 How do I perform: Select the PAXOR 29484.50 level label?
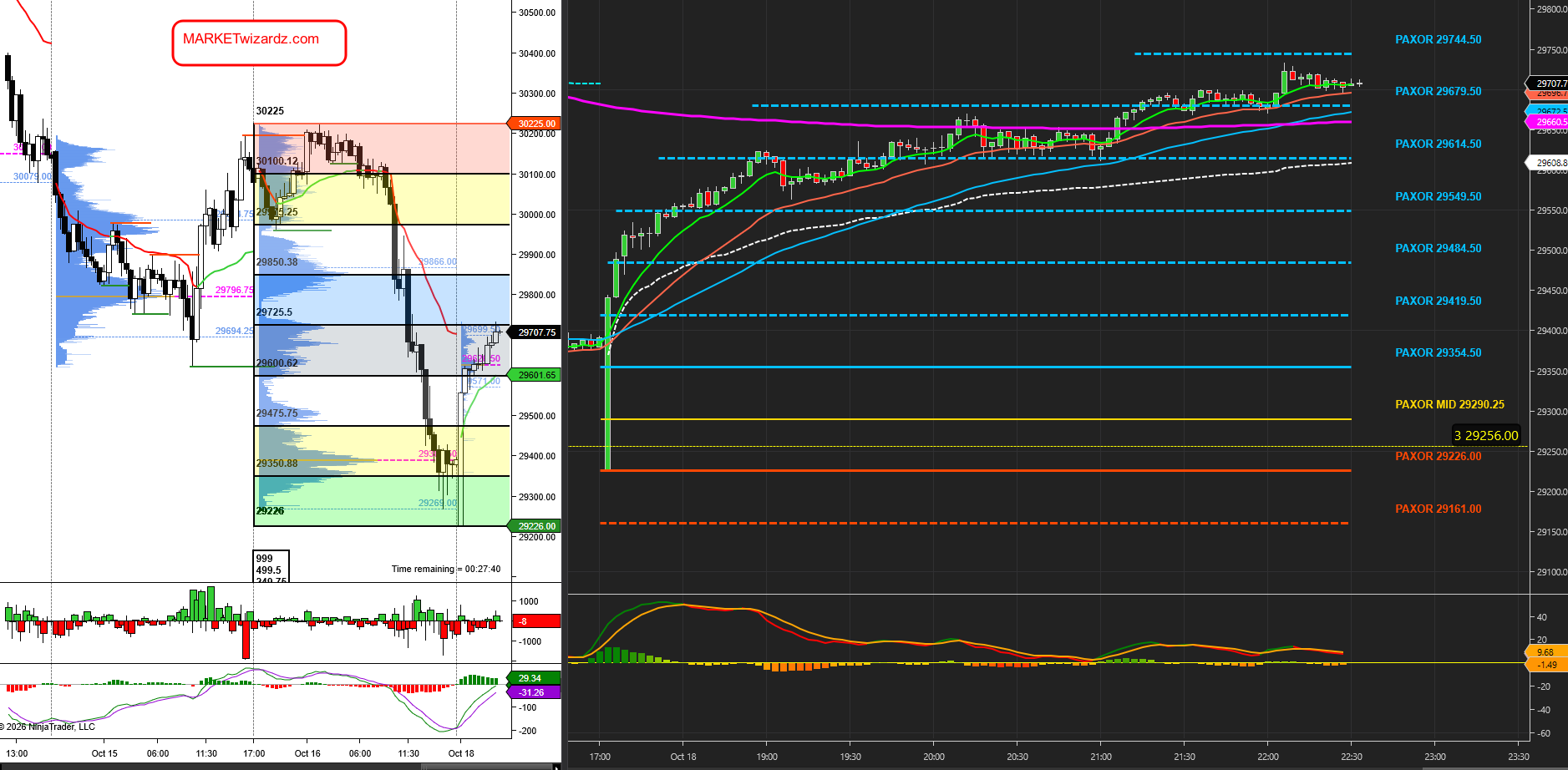(x=1438, y=248)
